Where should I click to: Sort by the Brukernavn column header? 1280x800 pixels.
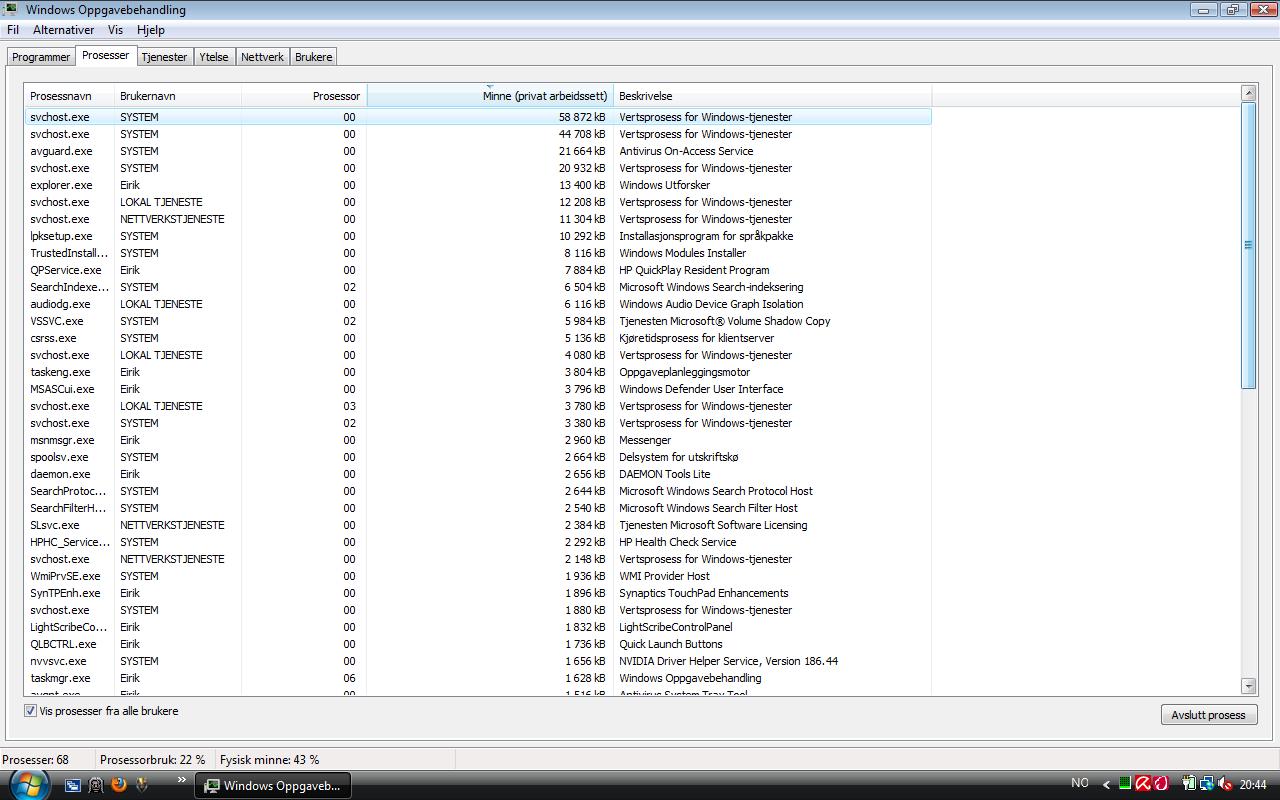pyautogui.click(x=177, y=96)
